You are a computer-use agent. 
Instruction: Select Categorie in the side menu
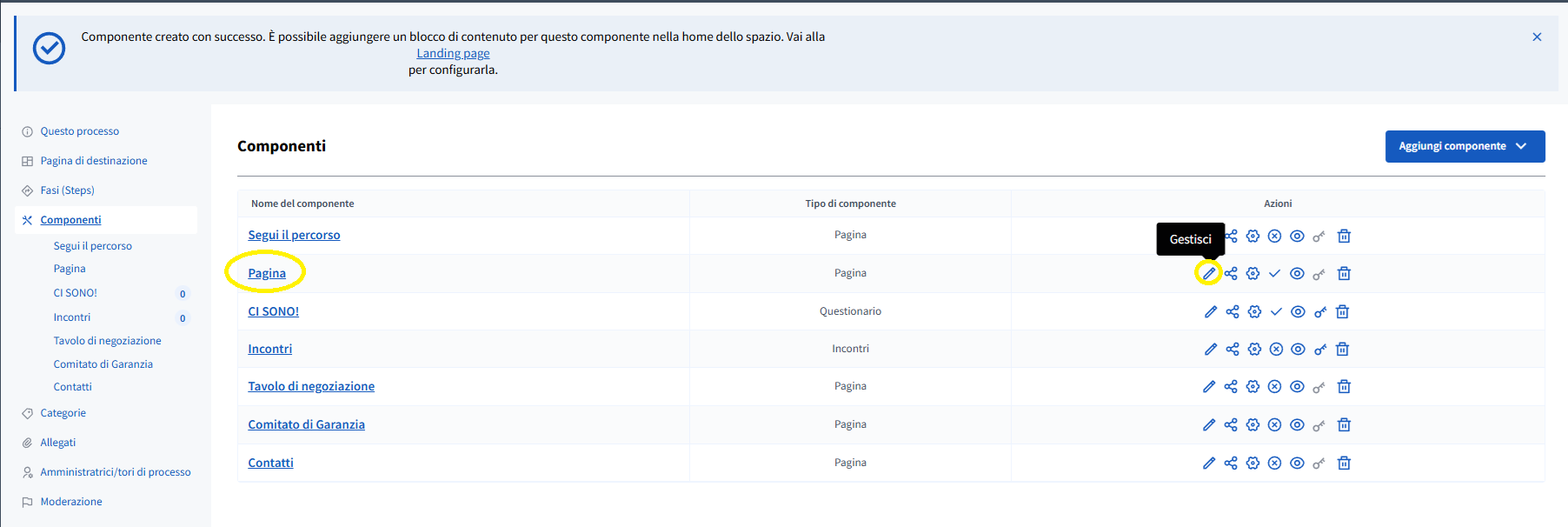pos(63,413)
